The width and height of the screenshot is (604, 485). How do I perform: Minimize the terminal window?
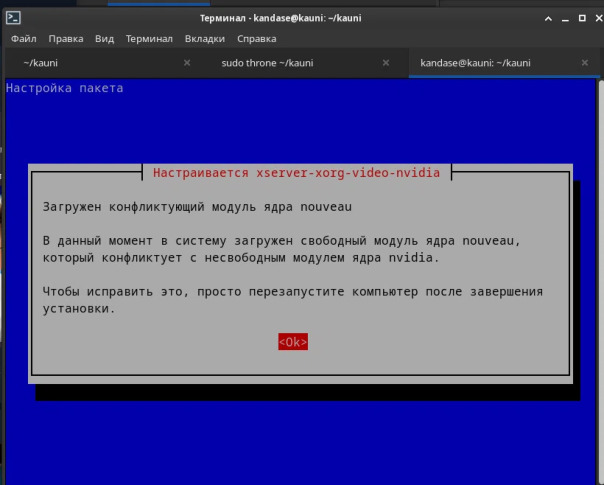[x=565, y=18]
